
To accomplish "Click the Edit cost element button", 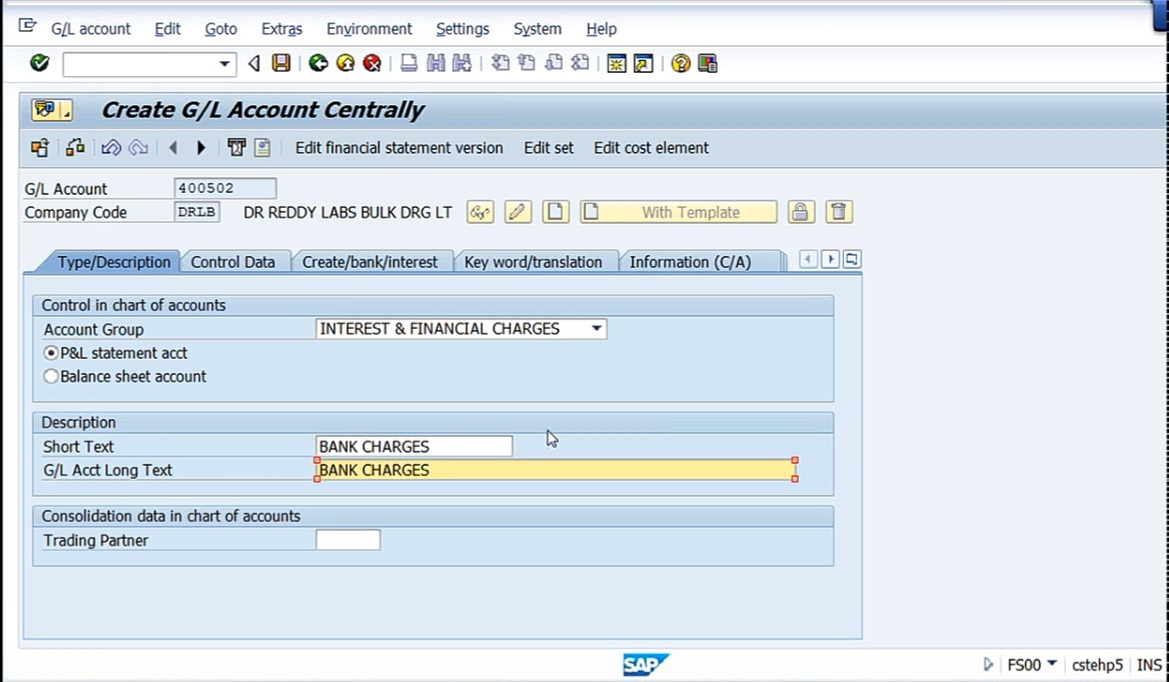I will tap(651, 148).
